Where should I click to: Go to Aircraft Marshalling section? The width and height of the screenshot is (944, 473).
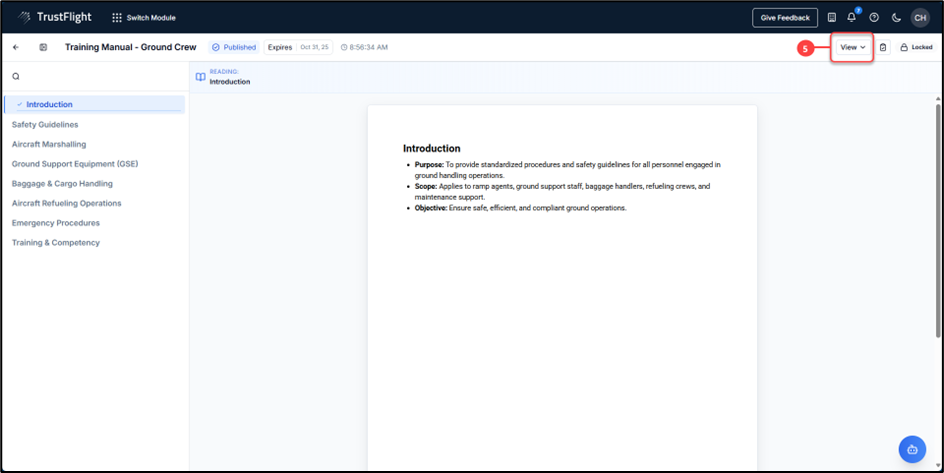tap(49, 144)
